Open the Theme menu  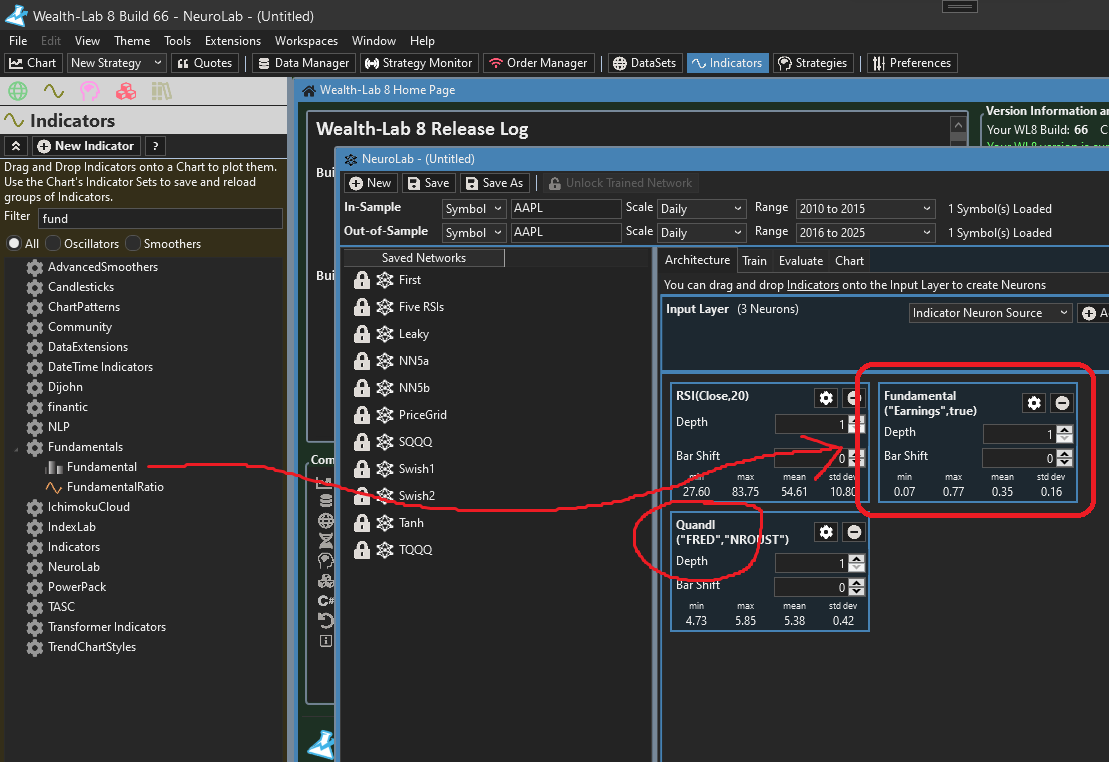point(132,41)
